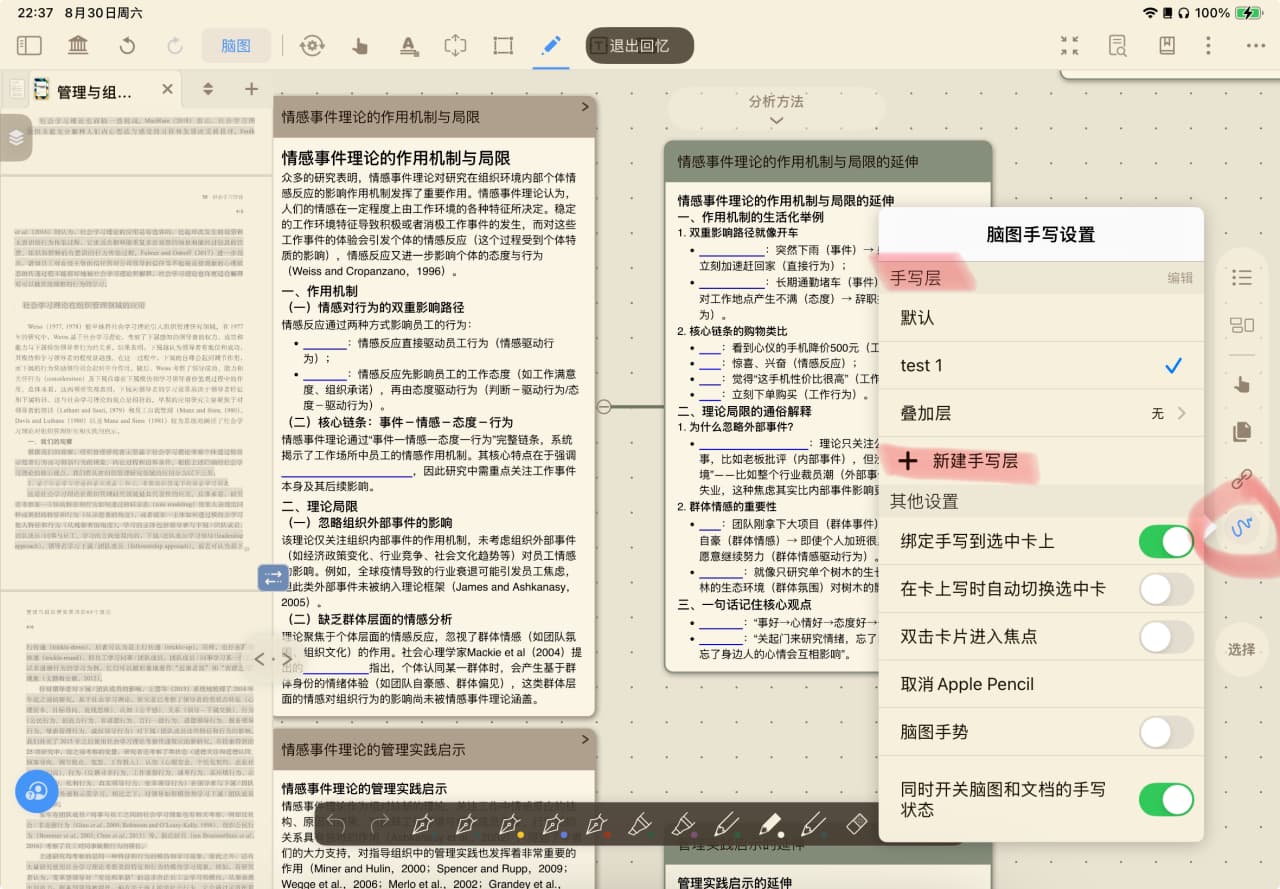The width and height of the screenshot is (1280, 889).
Task: Collapse the document panel with left arrow
Action: click(x=260, y=659)
